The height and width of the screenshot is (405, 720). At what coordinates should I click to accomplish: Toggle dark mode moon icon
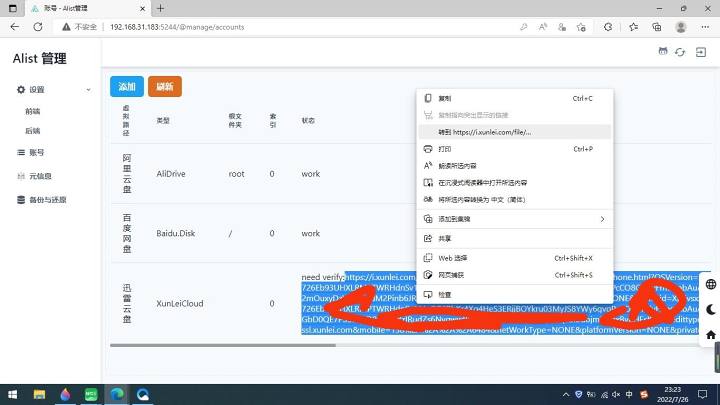point(711,309)
